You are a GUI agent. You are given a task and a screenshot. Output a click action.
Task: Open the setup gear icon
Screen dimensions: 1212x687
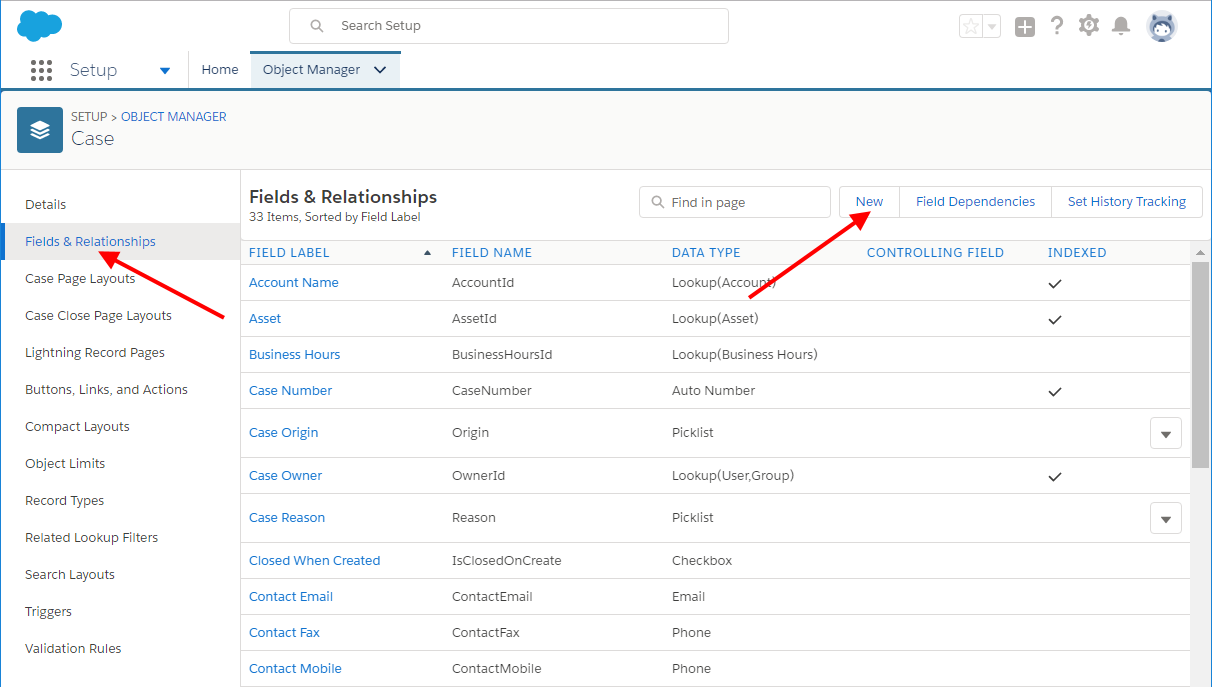(x=1089, y=26)
